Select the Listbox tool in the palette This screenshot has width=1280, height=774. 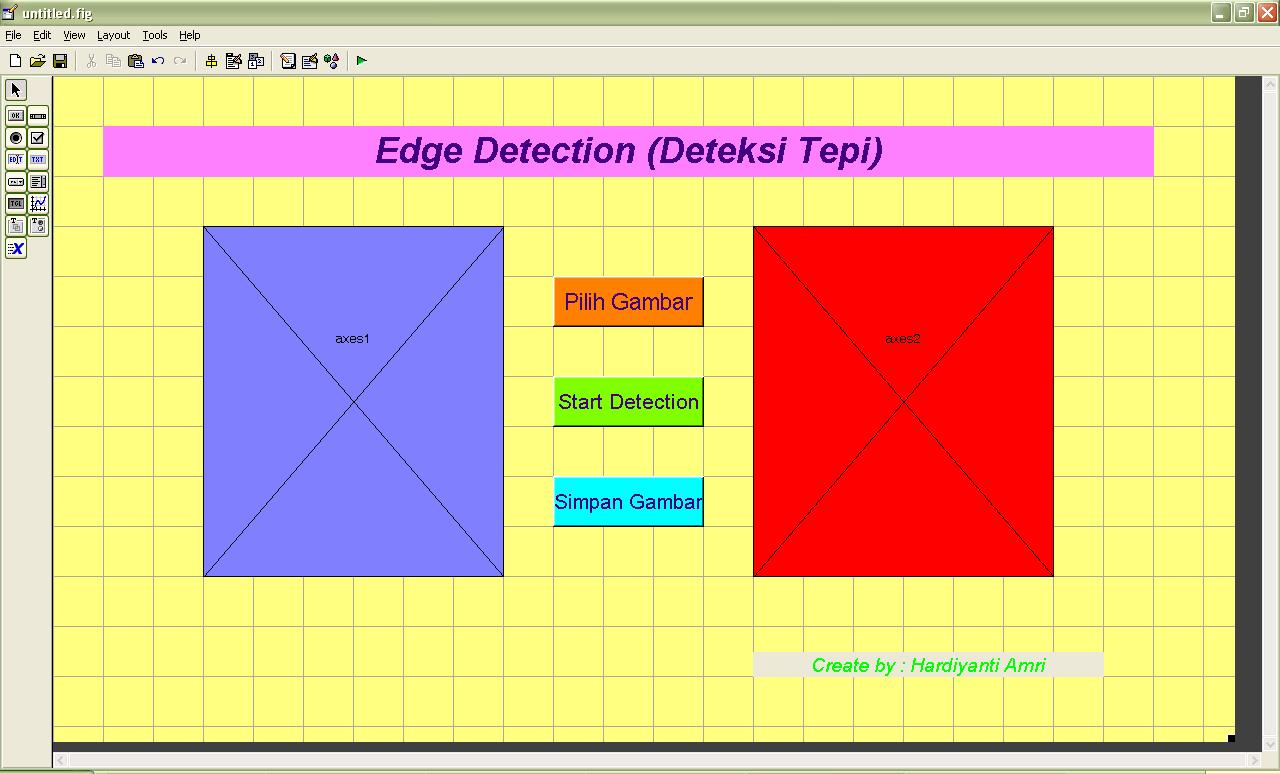[x=37, y=181]
